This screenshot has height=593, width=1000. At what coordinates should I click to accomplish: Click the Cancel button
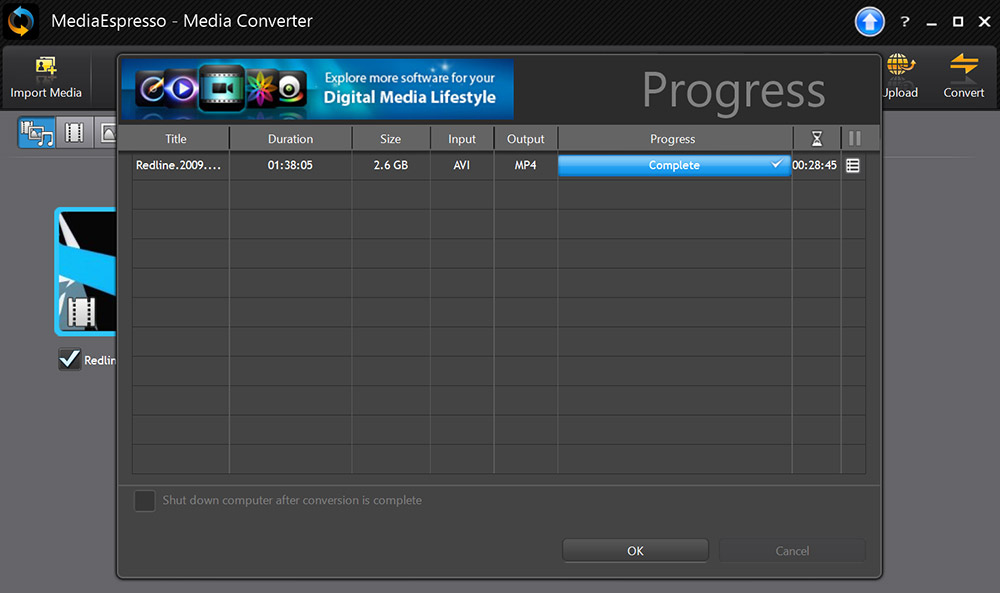point(792,550)
